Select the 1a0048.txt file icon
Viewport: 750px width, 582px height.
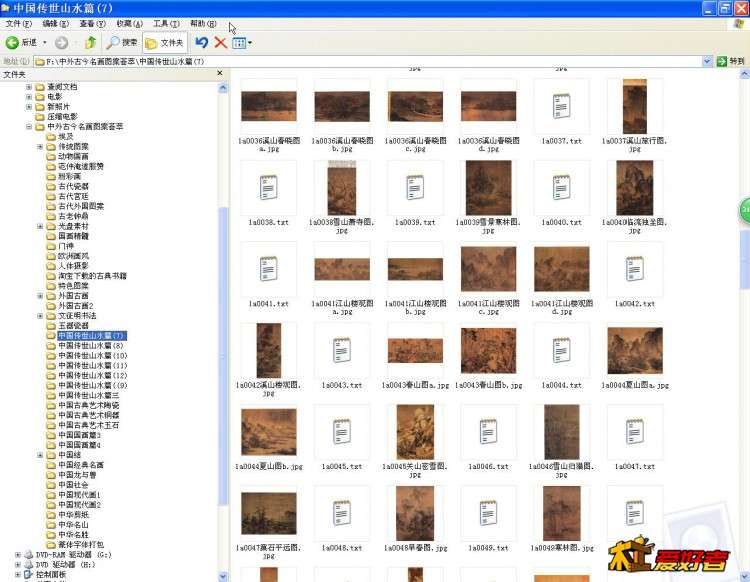point(342,513)
